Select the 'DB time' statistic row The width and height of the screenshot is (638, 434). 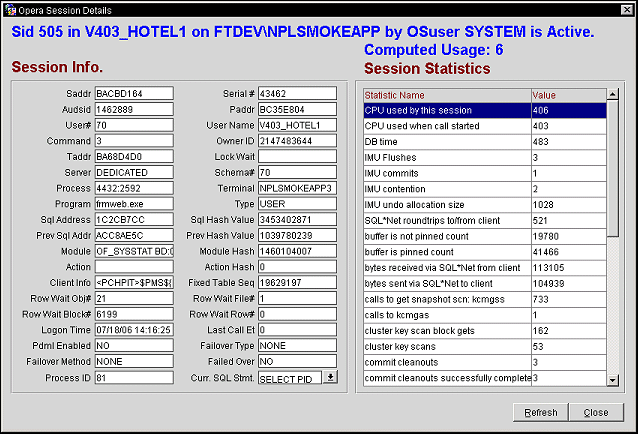coord(445,142)
